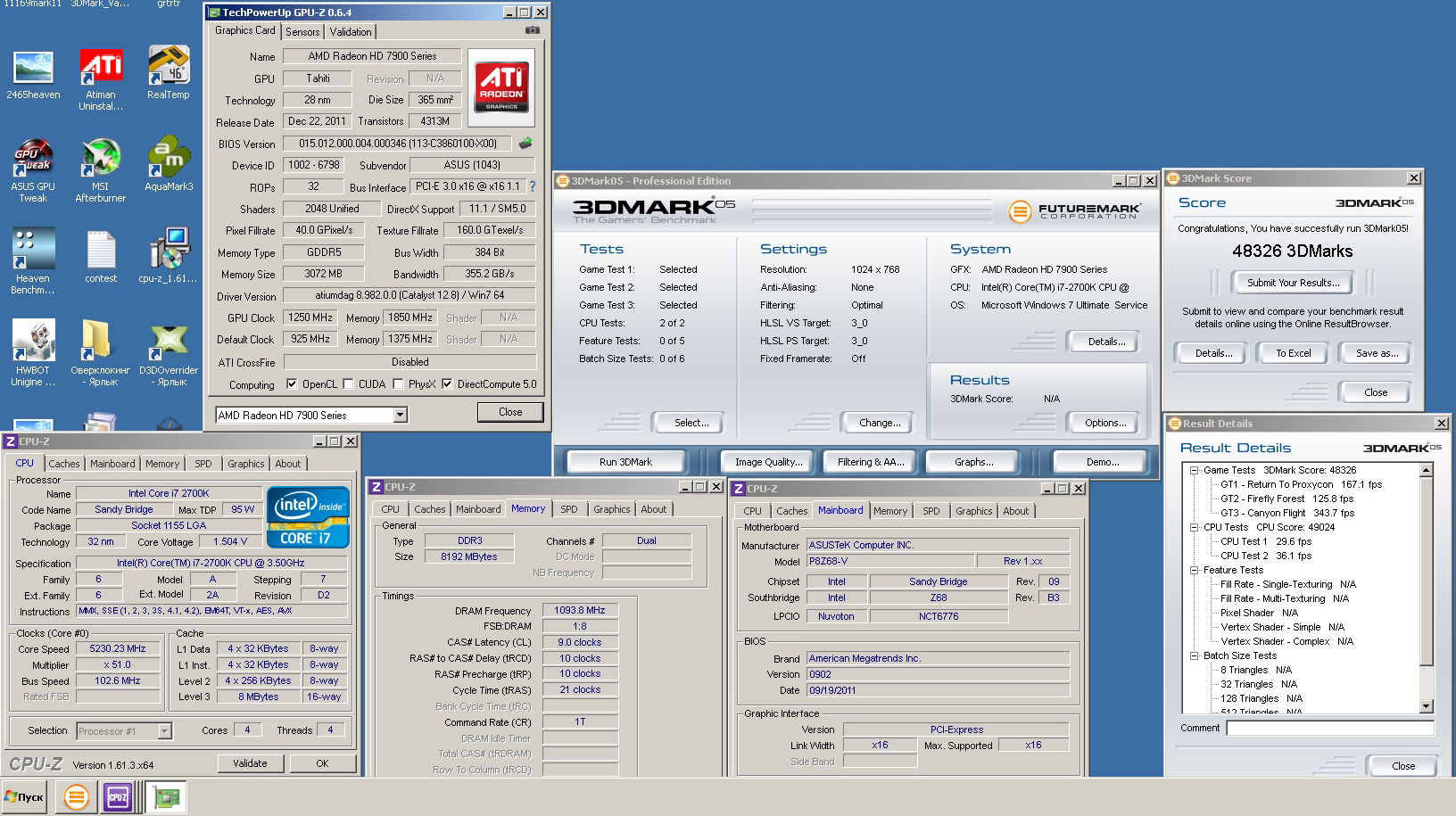This screenshot has height=816, width=1456.
Task: Launch the D3DOverrider desktop shortcut
Action: click(169, 354)
